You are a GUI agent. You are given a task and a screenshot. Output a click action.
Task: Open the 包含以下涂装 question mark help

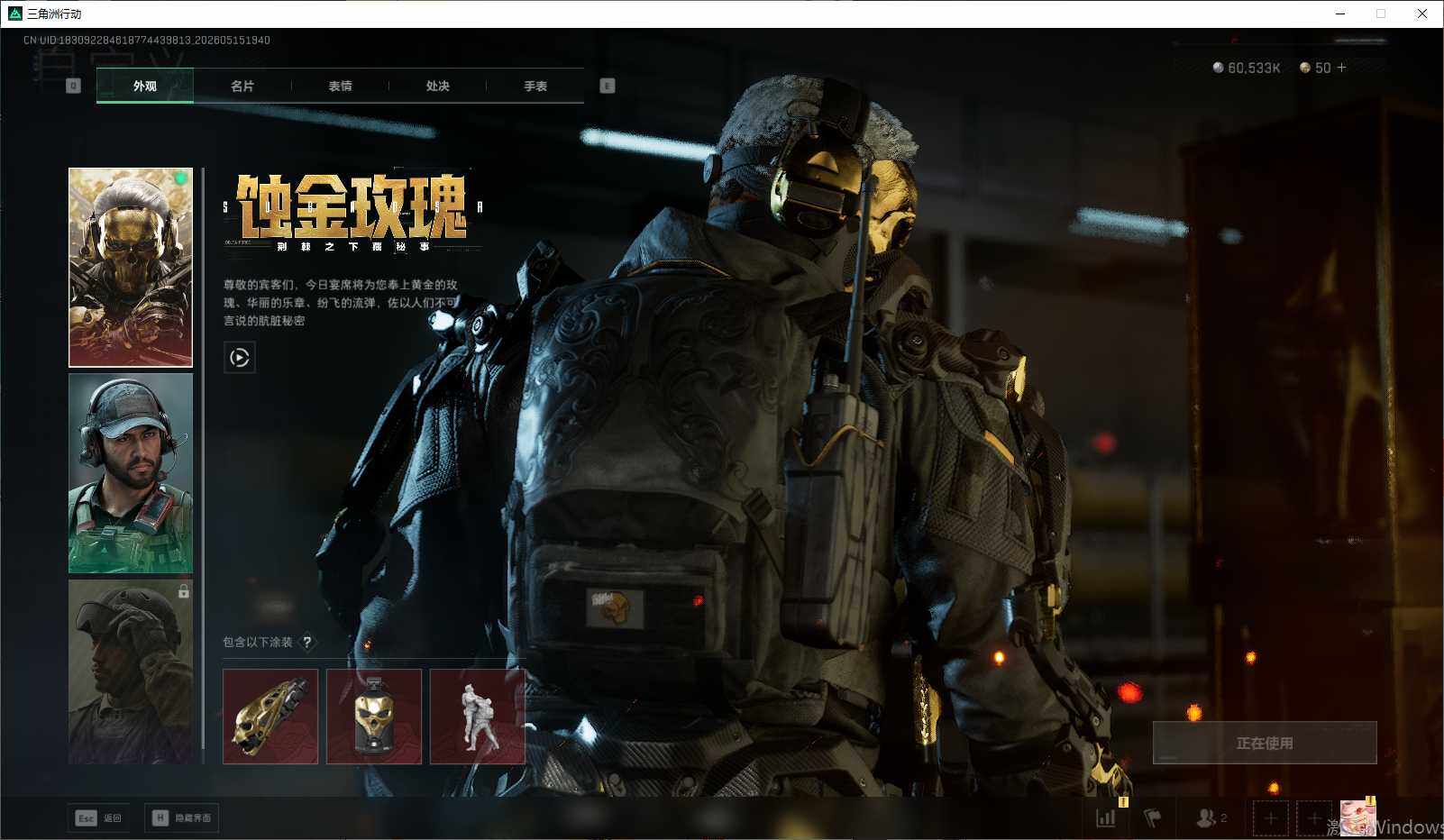coord(307,642)
